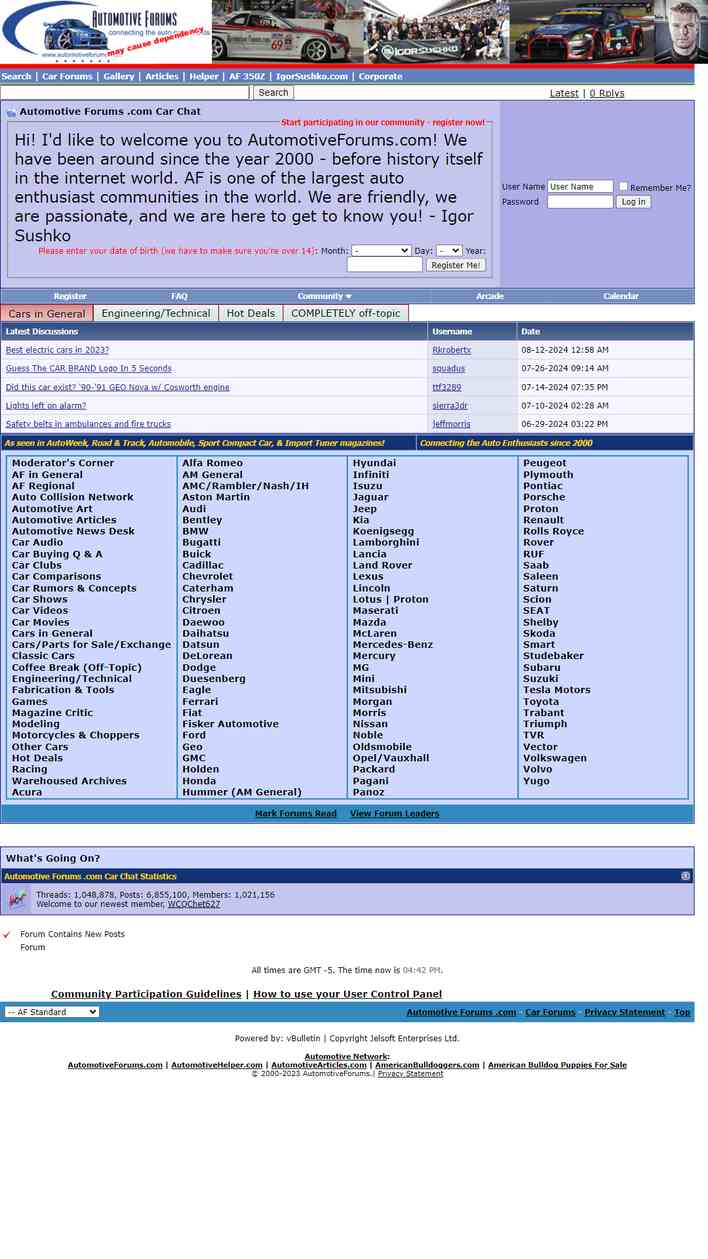Open Articles in top navigation
The image size is (708, 1259).
pyautogui.click(x=161, y=76)
